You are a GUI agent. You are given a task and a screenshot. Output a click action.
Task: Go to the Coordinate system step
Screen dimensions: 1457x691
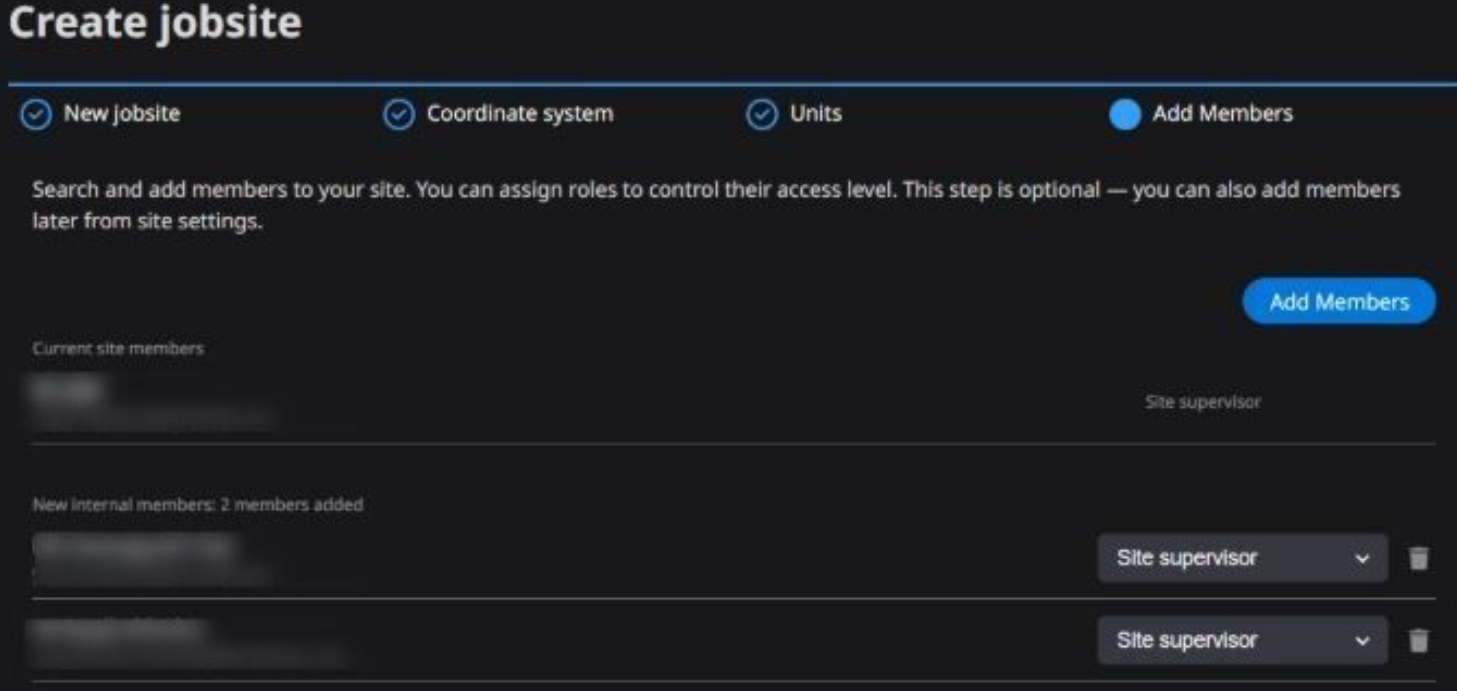point(520,114)
